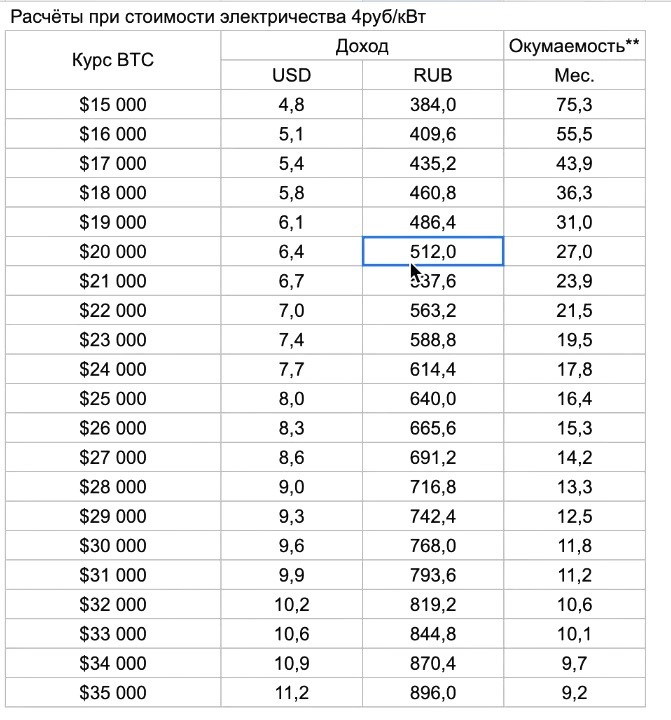
Task: Select the RUB cell showing 640,0
Action: (433, 398)
